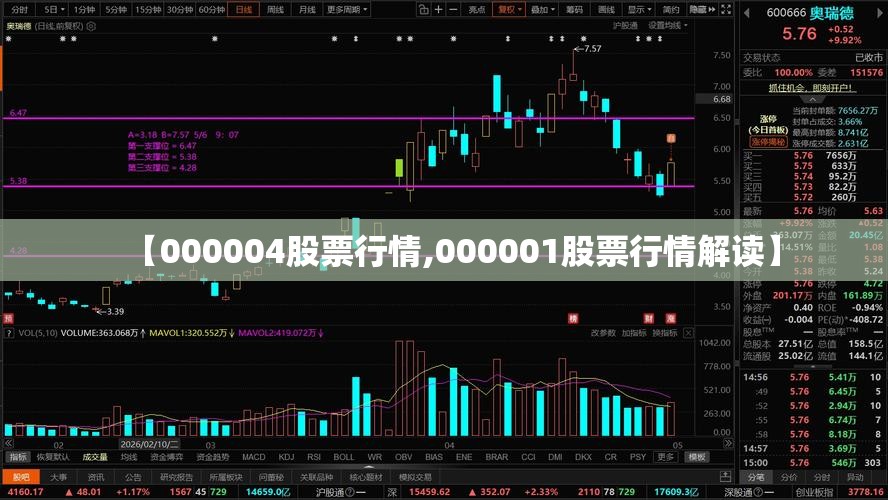Go to next stock with right arrow
This screenshot has width=888, height=500.
(881, 12)
